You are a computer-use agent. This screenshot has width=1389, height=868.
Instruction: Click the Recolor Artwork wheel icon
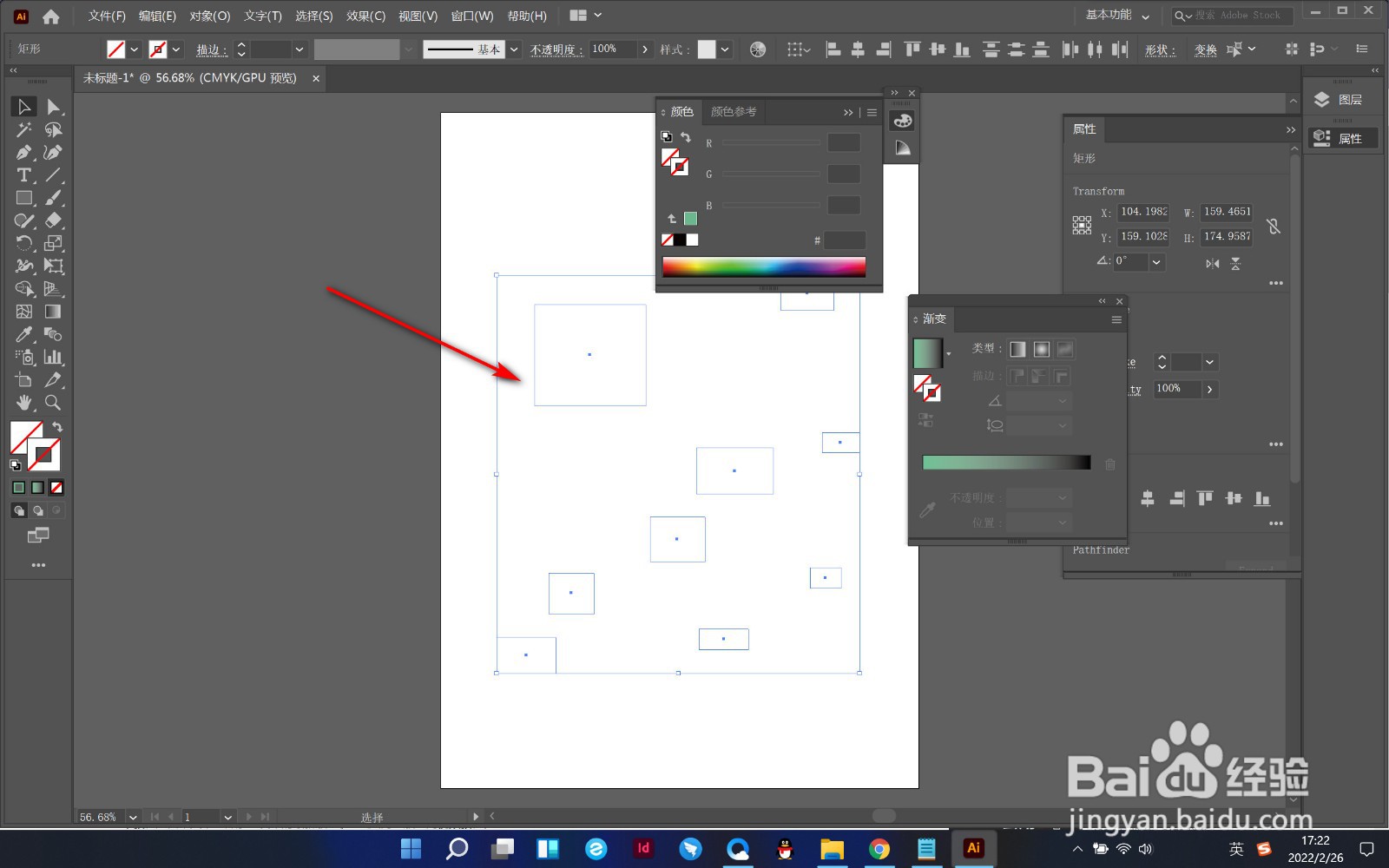(758, 49)
